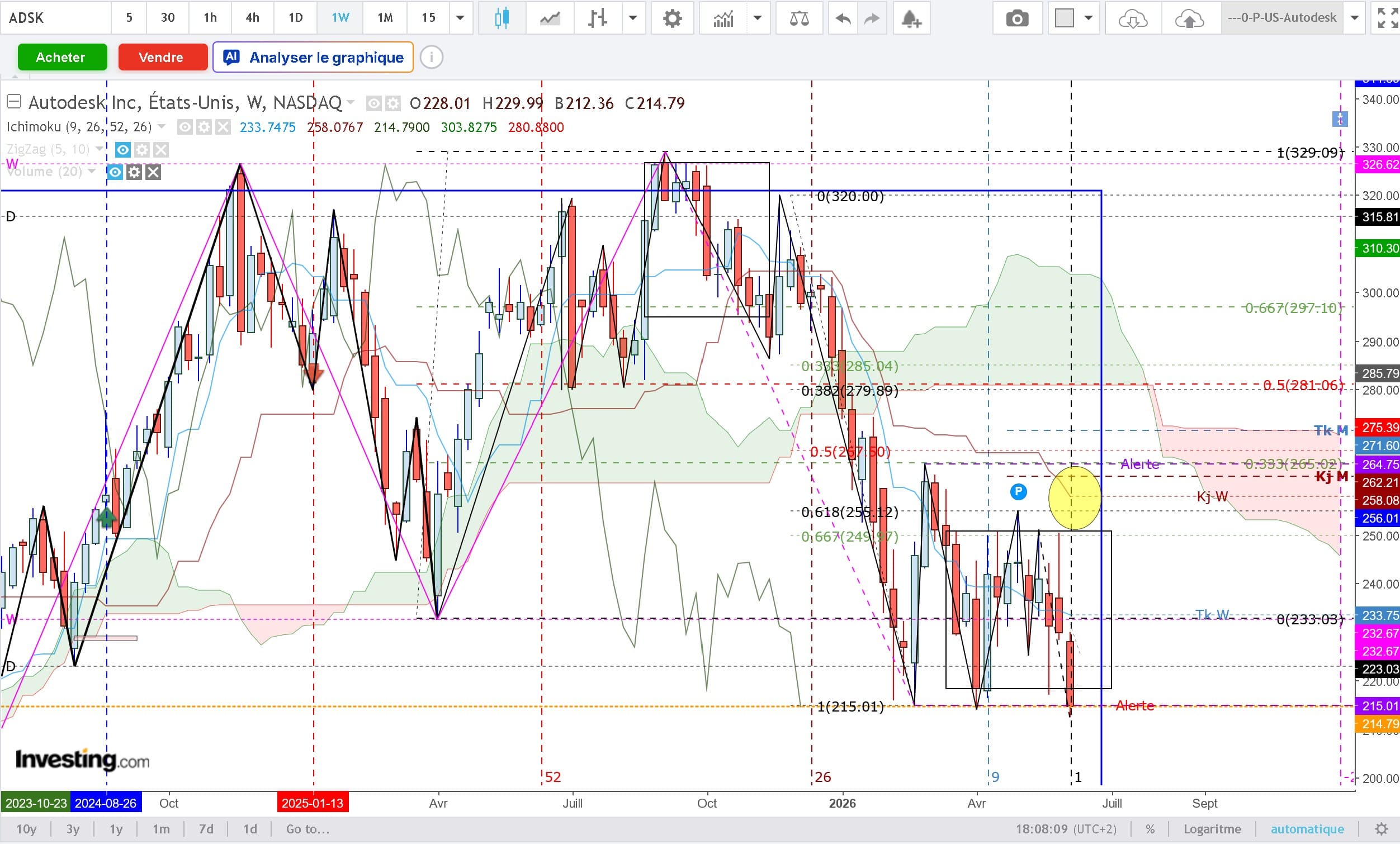Open ZigZag indicator settings gear
This screenshot has width=1400, height=844.
(142, 150)
